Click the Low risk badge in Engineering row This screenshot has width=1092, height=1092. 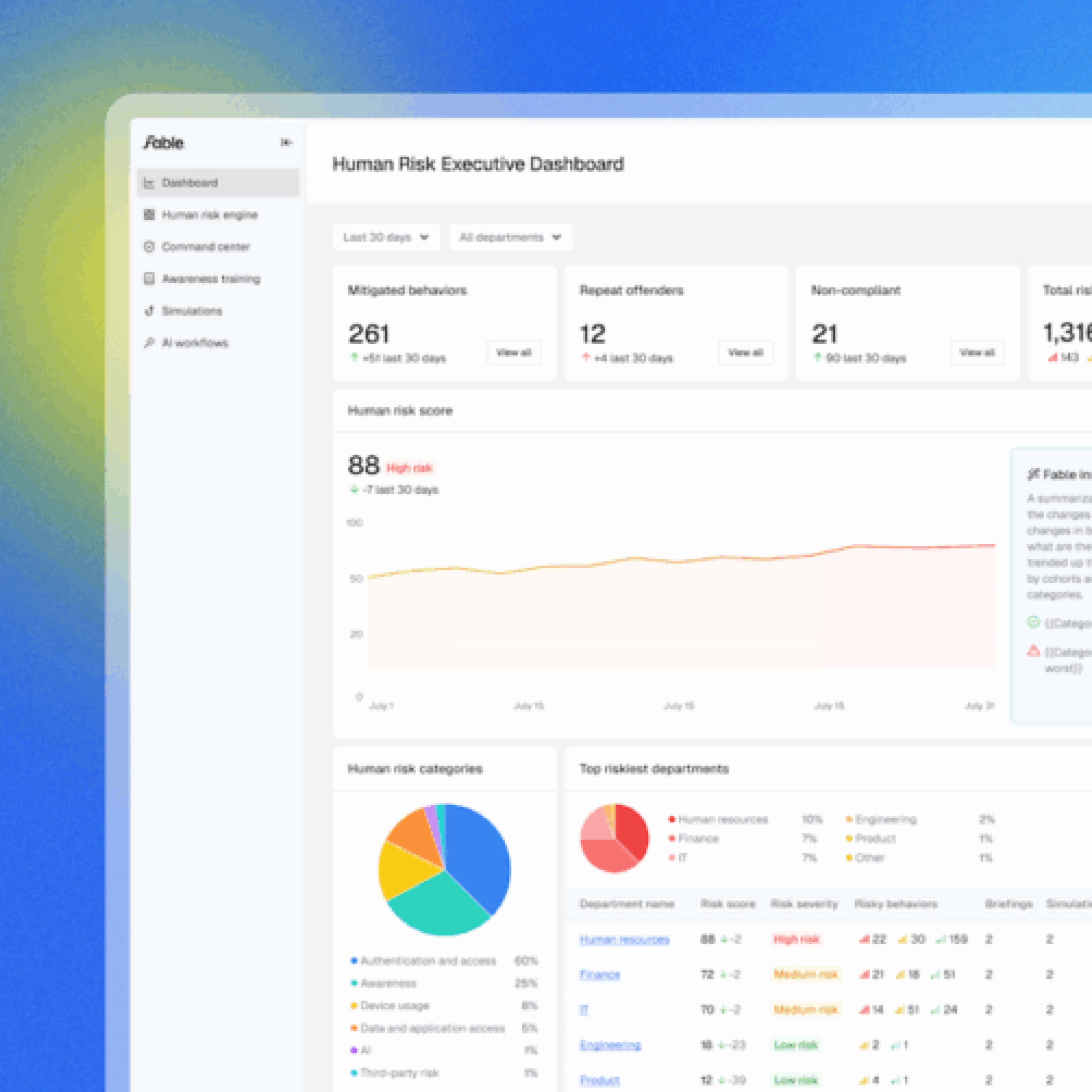(x=796, y=1045)
